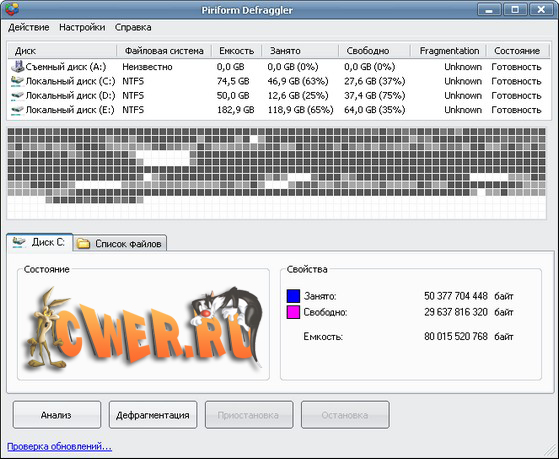Click the 46,9 GB (63%) used cell
Screen dimensions: 559x459
coord(298,81)
